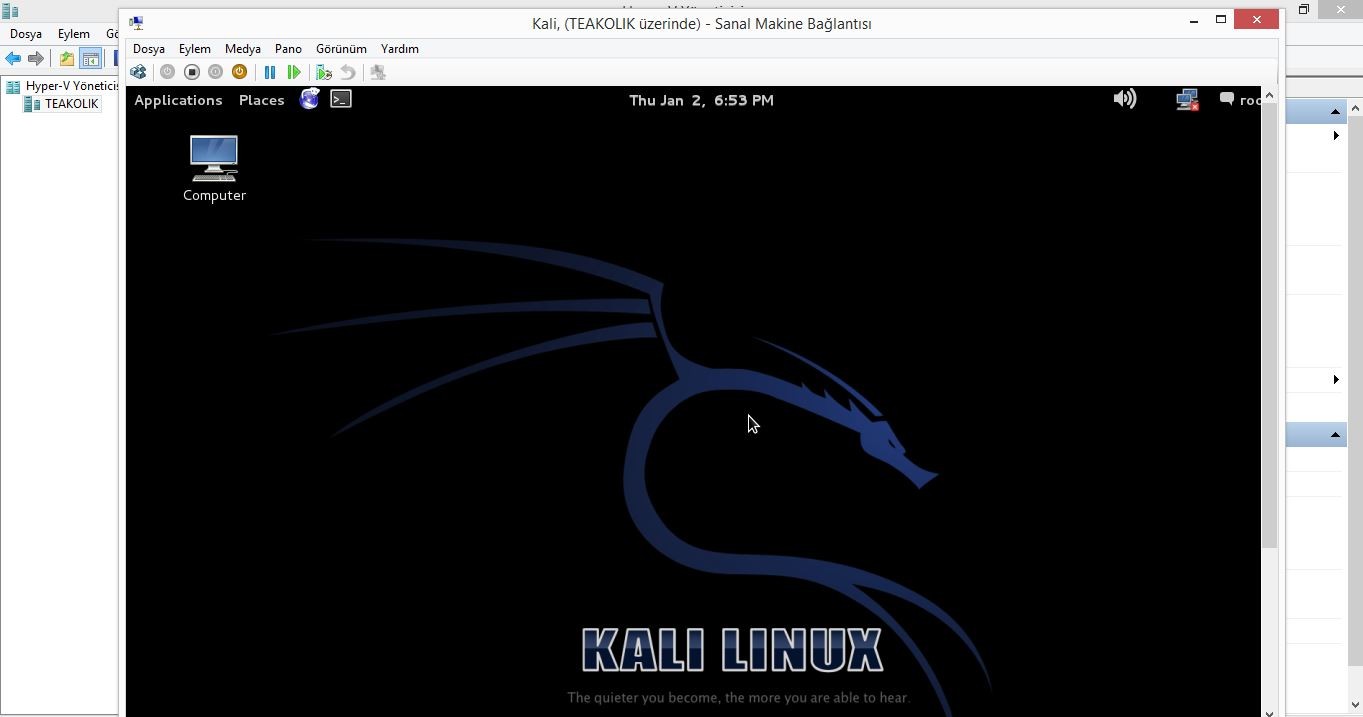Open the Kali volume control
Image resolution: width=1363 pixels, height=717 pixels.
pyautogui.click(x=1125, y=98)
